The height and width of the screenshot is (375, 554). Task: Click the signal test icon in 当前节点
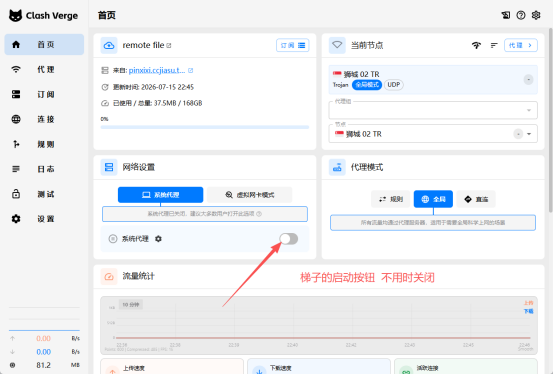pyautogui.click(x=477, y=45)
